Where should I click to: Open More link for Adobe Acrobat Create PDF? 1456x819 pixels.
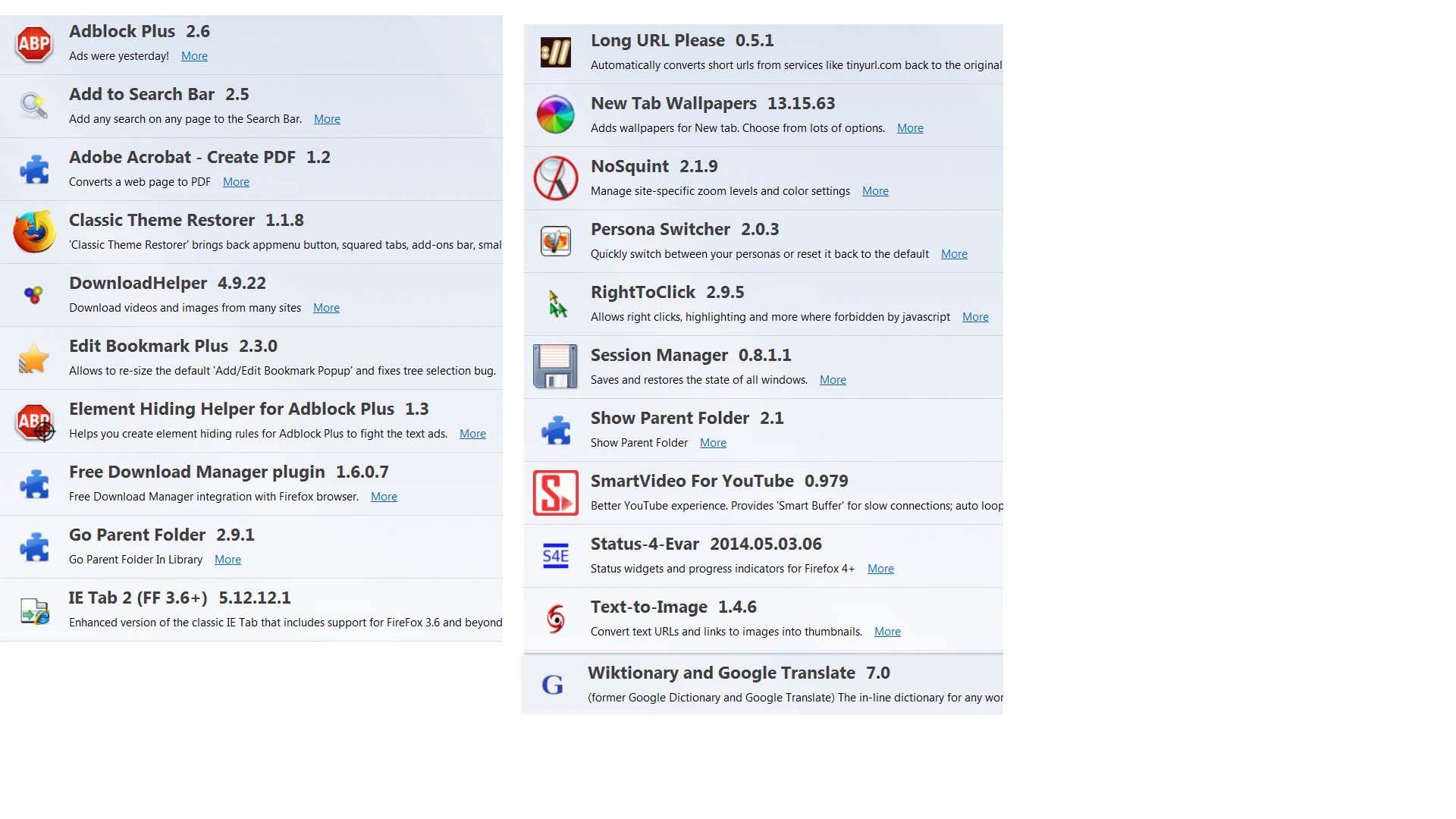[x=236, y=182]
